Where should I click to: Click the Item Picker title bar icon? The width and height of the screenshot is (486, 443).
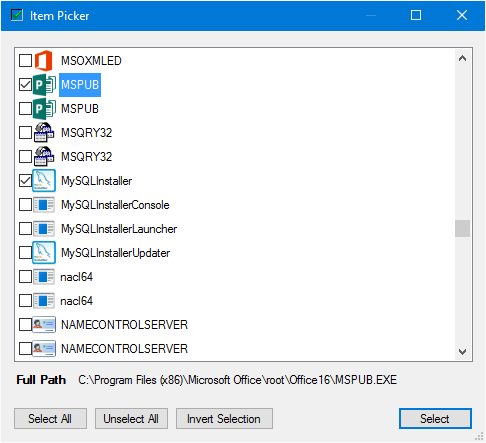coord(17,15)
